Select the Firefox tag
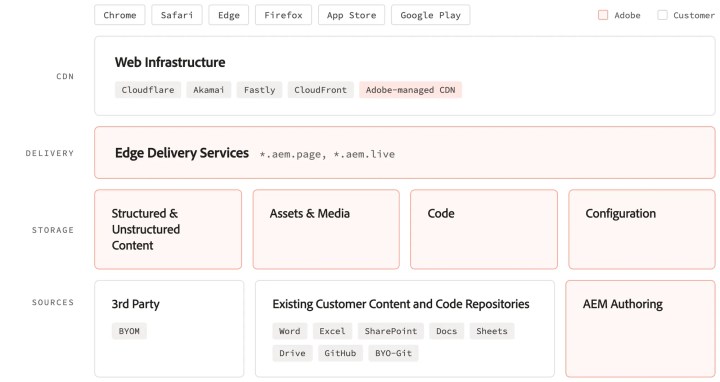The image size is (720, 382). pyautogui.click(x=283, y=15)
